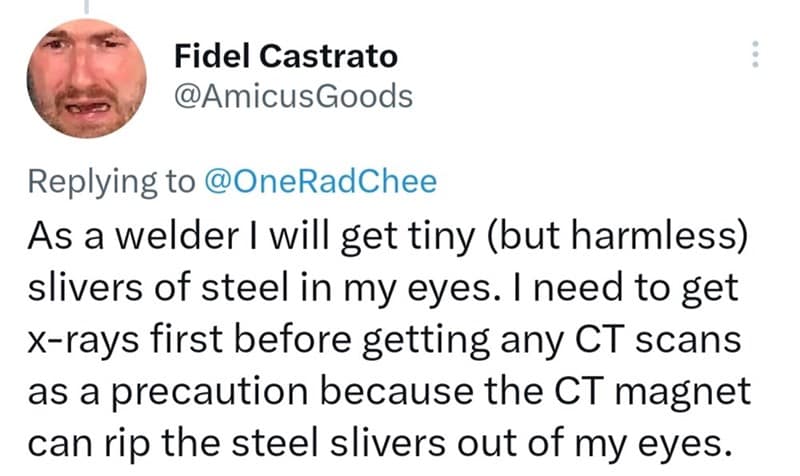Open the Fidel Castrato display name link
This screenshot has width=800, height=476.
click(x=285, y=55)
